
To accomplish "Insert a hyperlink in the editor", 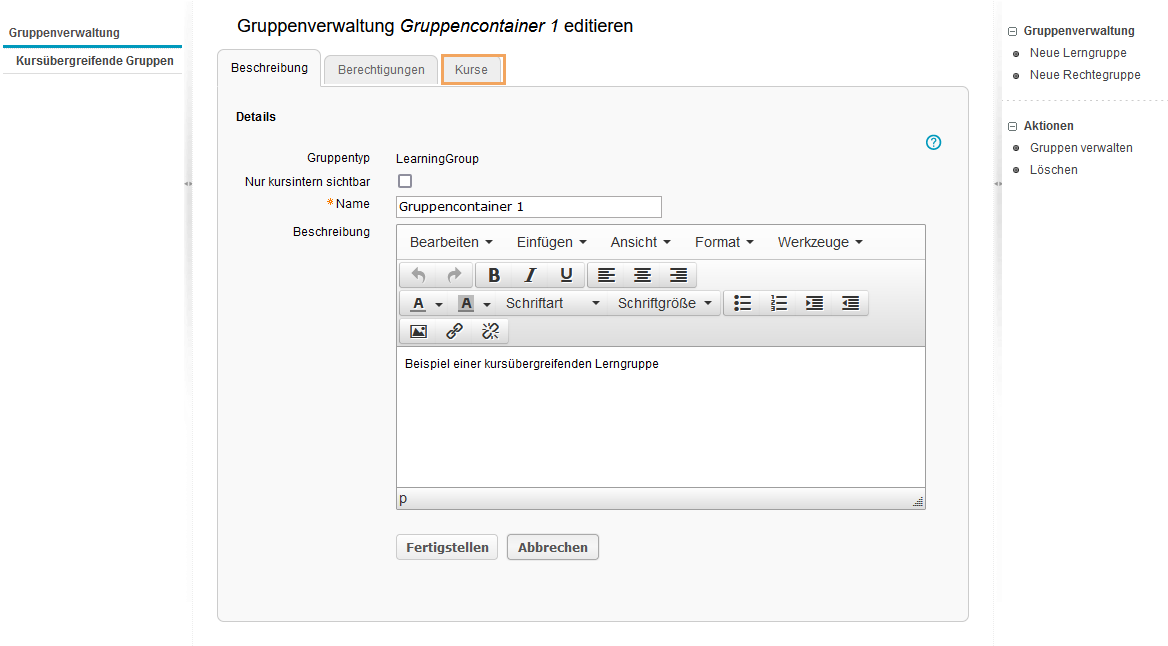I will (x=454, y=331).
